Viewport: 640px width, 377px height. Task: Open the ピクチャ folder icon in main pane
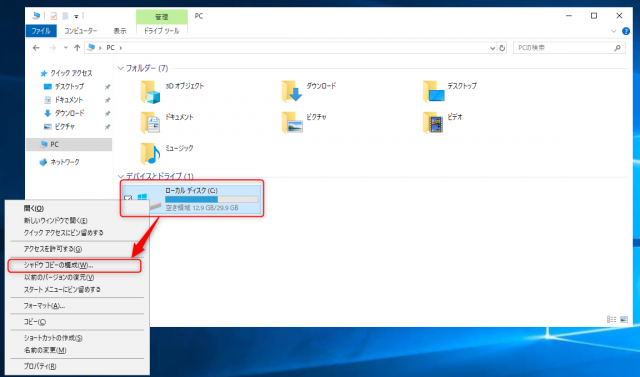[291, 122]
